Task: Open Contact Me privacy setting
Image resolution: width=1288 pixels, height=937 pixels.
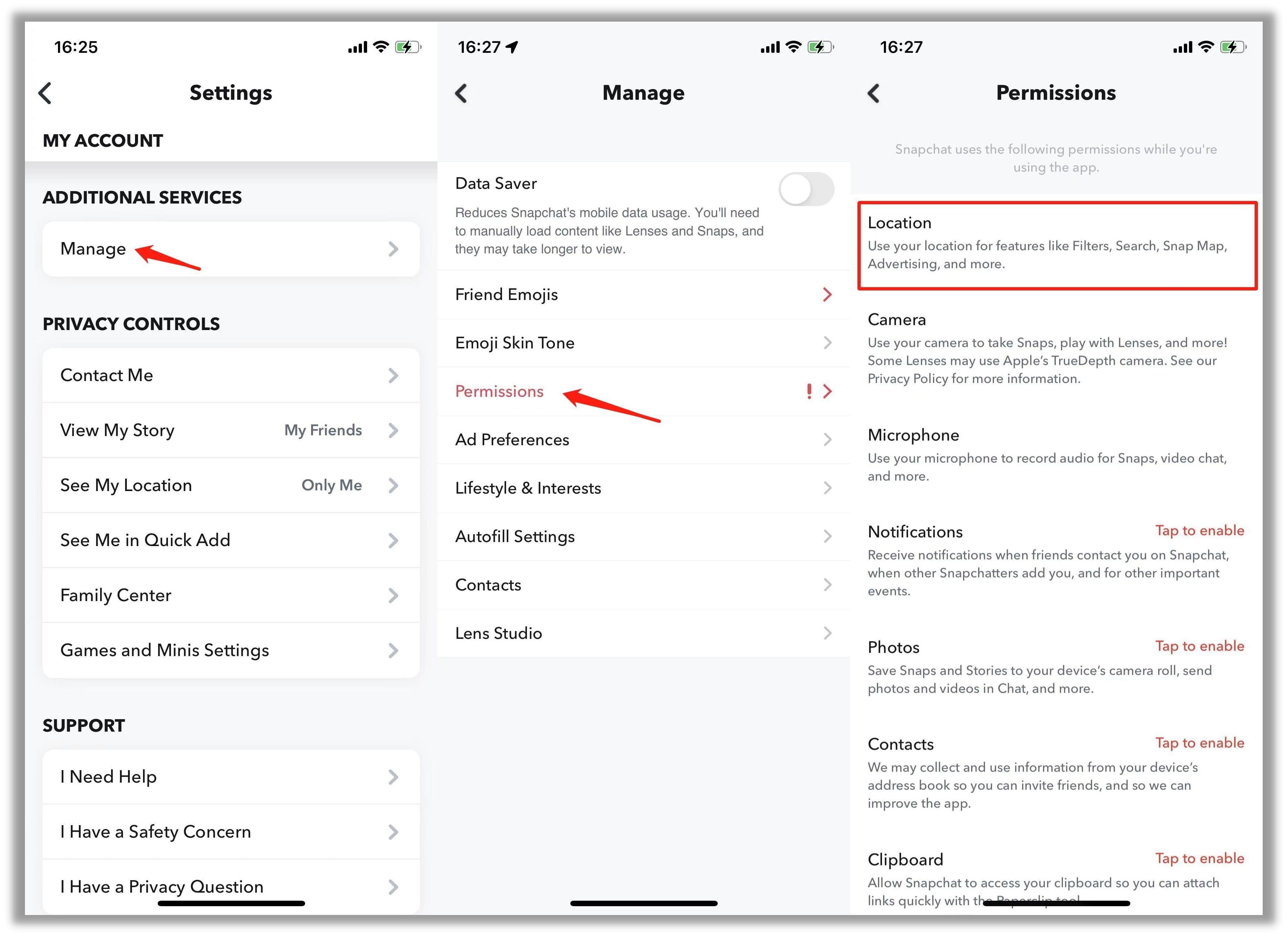Action: pos(231,376)
